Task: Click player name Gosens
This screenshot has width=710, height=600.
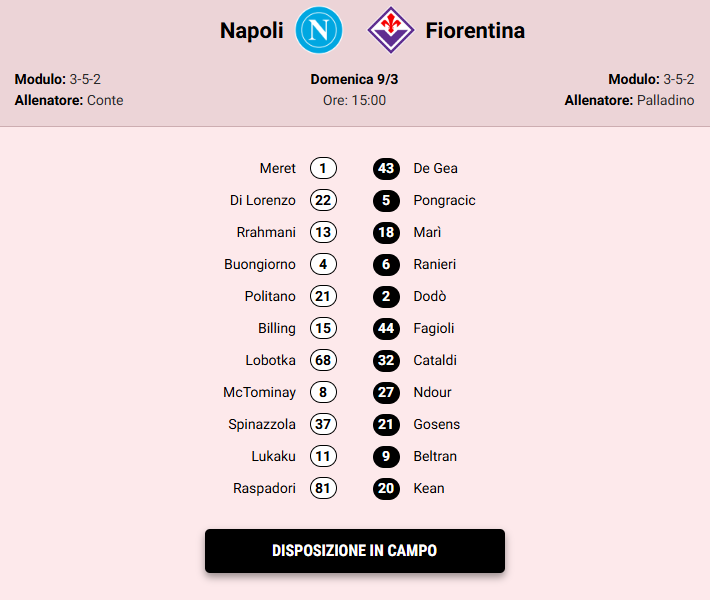Action: click(437, 424)
